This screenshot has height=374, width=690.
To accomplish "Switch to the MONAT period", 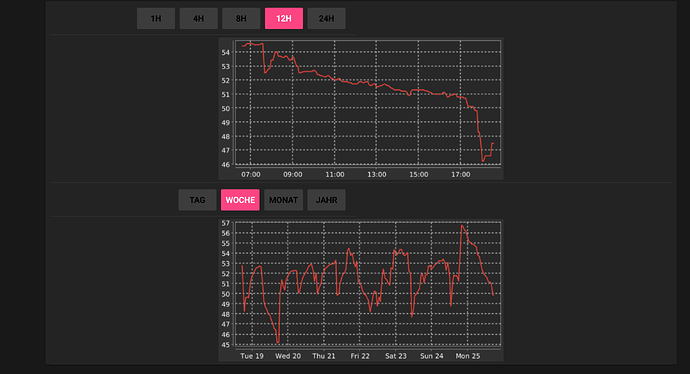I will pos(283,200).
